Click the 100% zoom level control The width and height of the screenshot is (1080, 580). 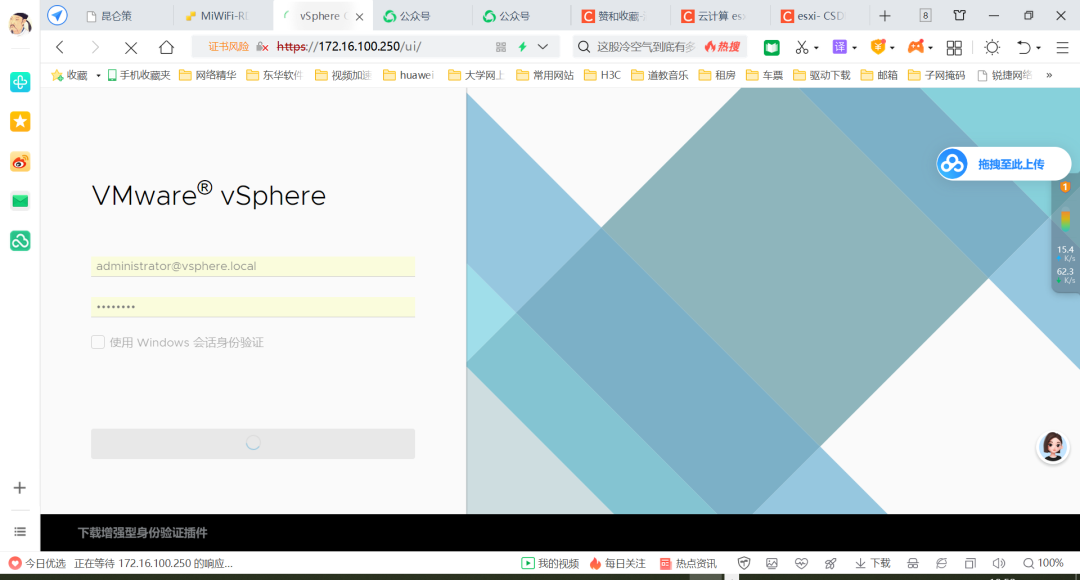pyautogui.click(x=1043, y=563)
